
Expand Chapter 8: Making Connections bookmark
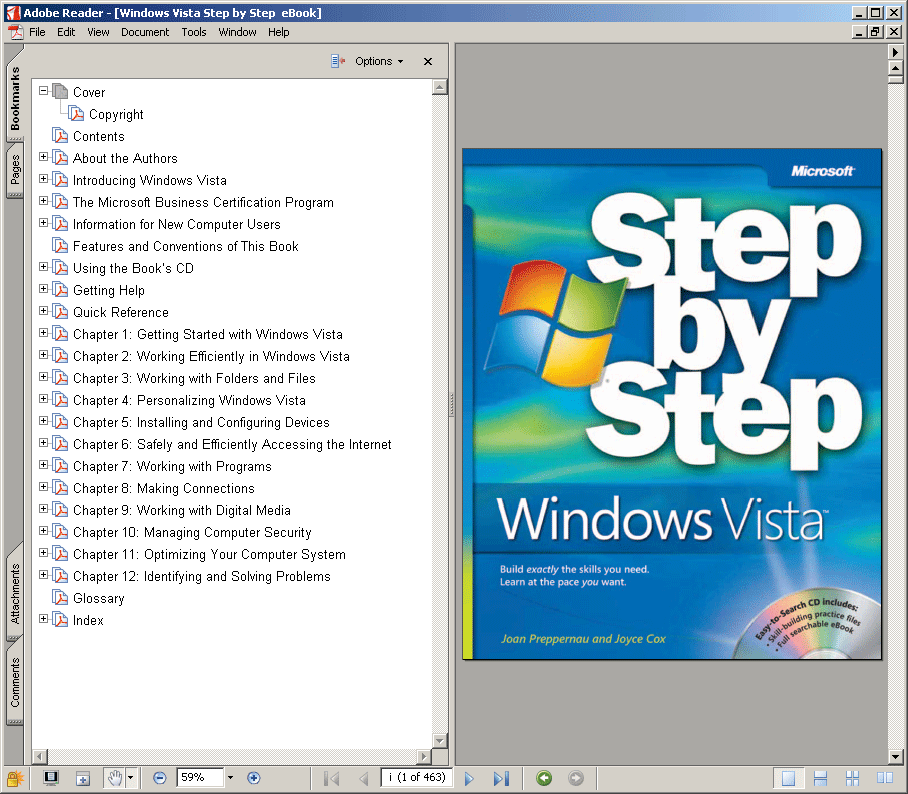pos(43,486)
